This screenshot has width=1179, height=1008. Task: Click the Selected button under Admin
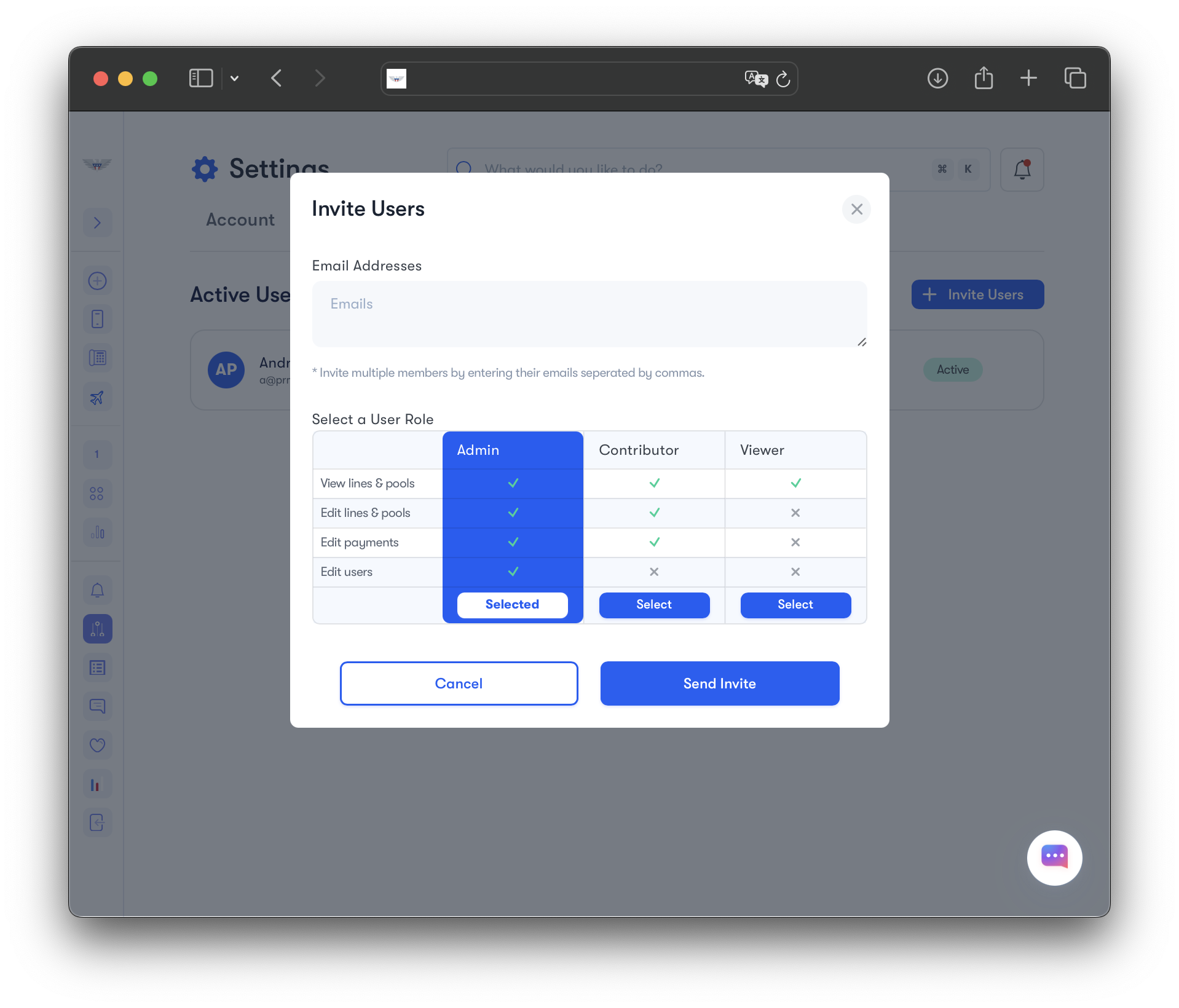(x=512, y=605)
